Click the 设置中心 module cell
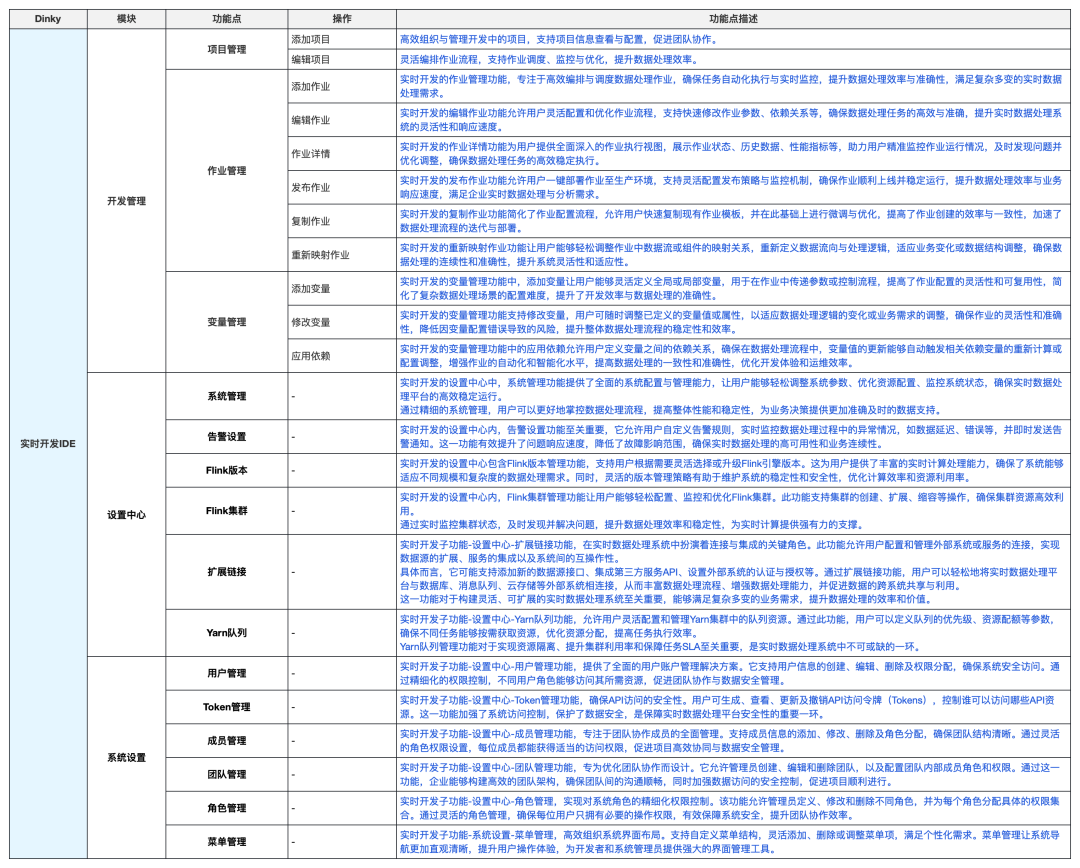The width and height of the screenshot is (1080, 868). click(x=126, y=515)
